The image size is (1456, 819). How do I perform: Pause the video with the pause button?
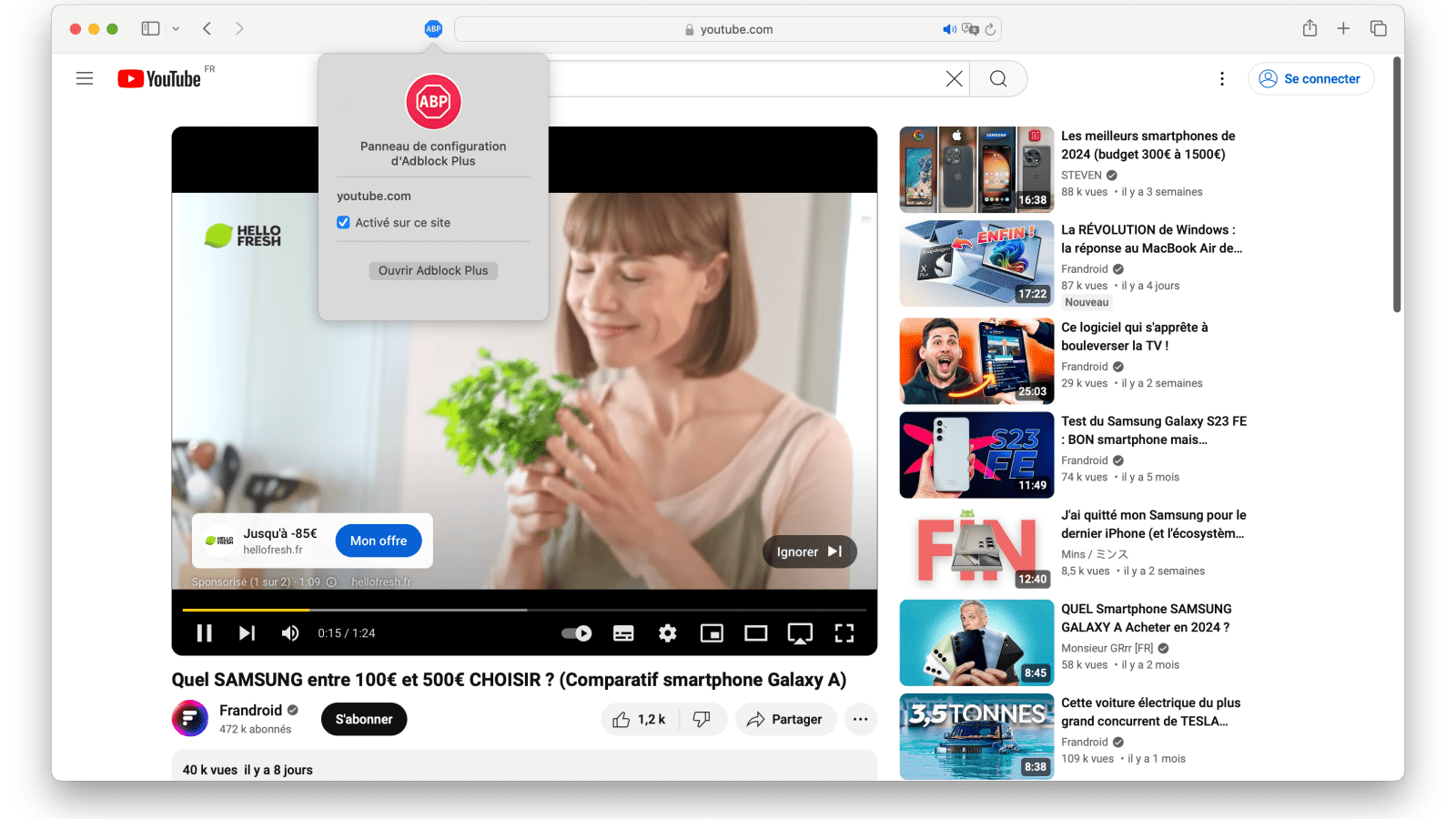205,633
